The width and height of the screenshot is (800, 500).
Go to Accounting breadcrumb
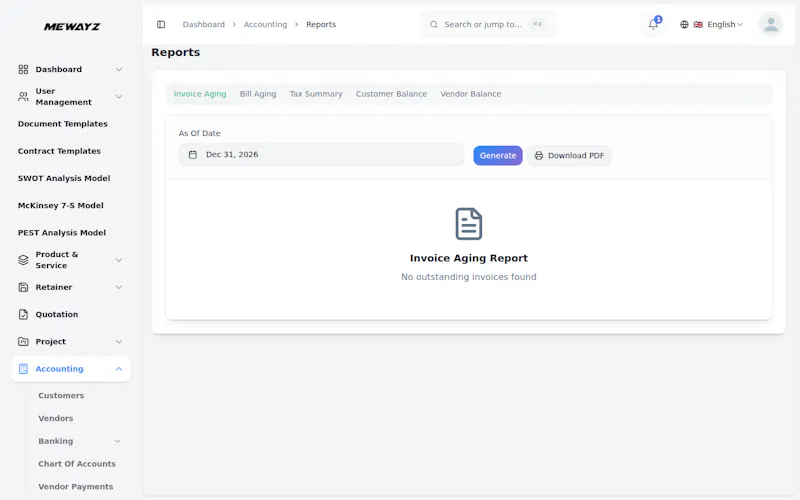point(265,24)
